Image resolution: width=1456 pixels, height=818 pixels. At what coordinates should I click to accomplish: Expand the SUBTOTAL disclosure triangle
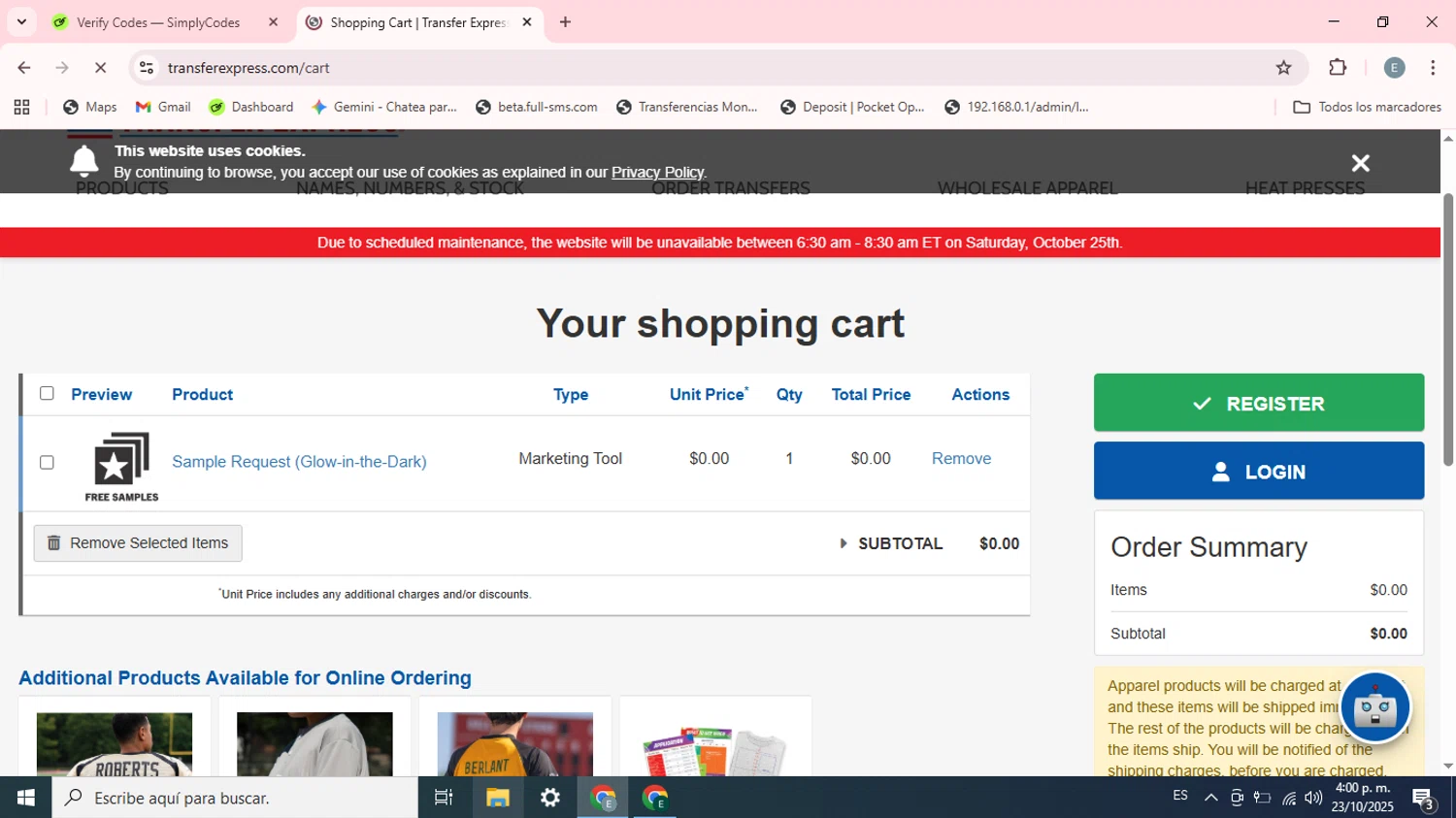pyautogui.click(x=843, y=543)
